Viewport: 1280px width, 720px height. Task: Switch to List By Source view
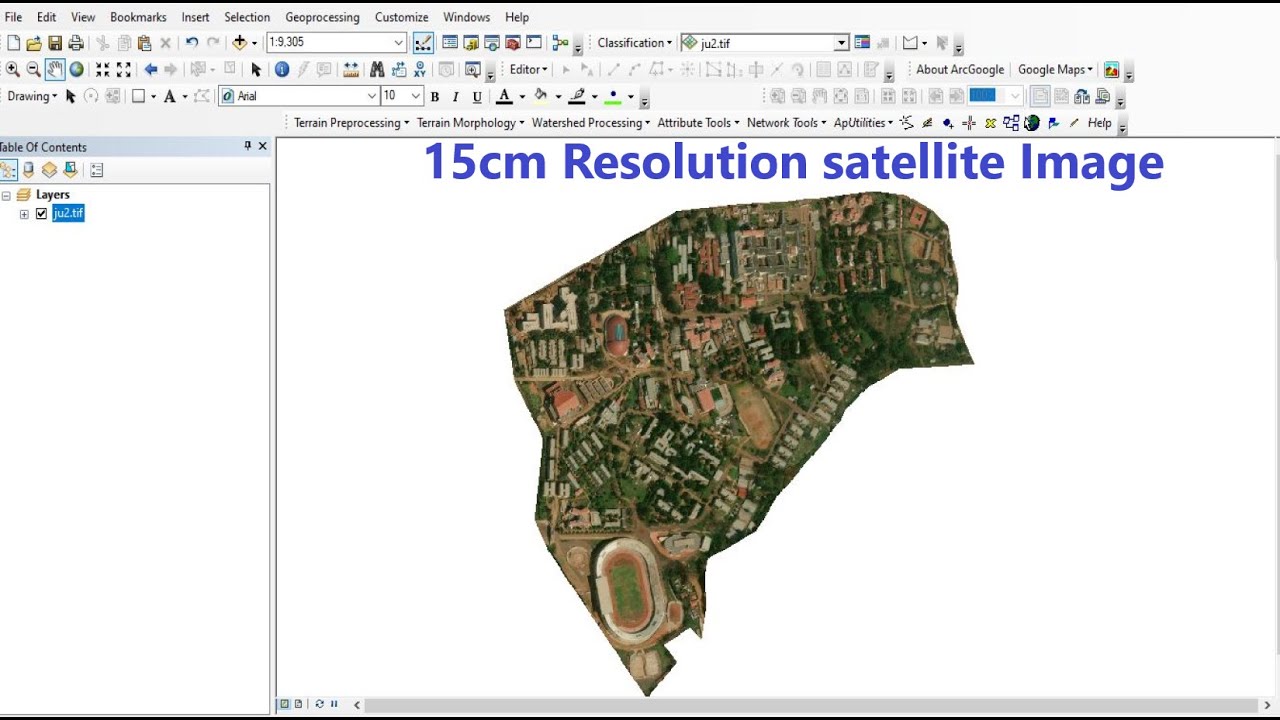click(29, 170)
